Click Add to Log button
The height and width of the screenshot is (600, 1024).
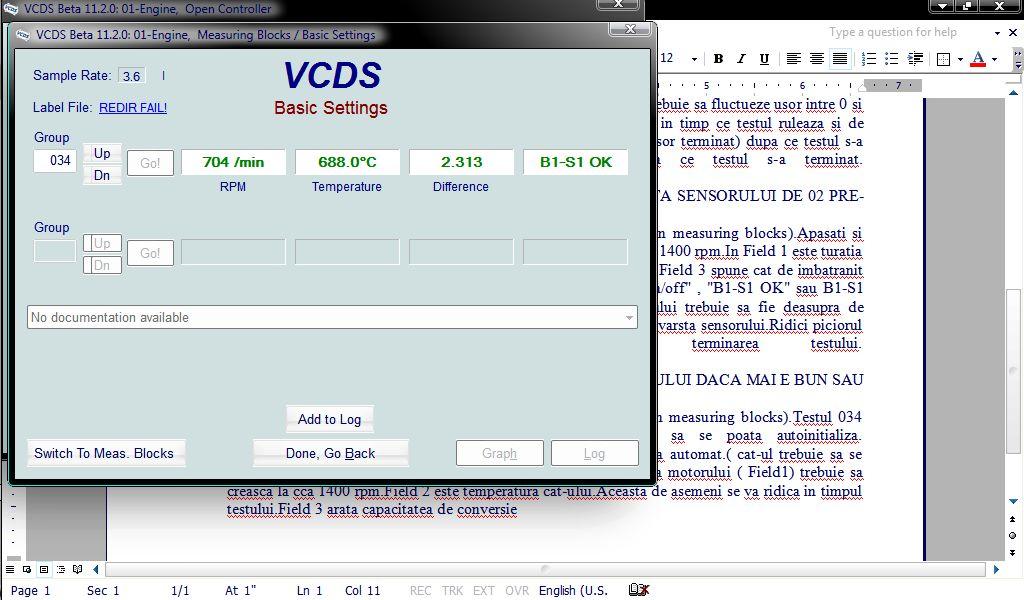point(330,419)
